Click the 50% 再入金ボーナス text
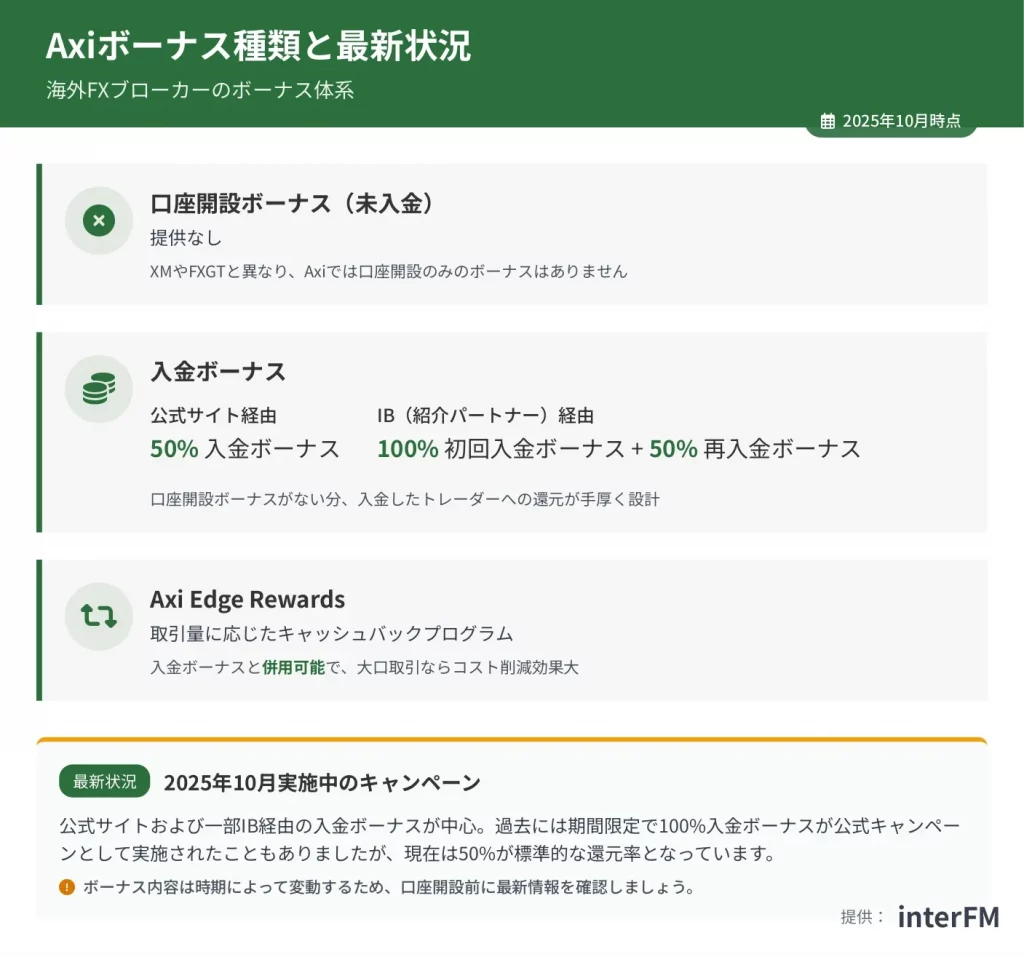 tap(755, 449)
